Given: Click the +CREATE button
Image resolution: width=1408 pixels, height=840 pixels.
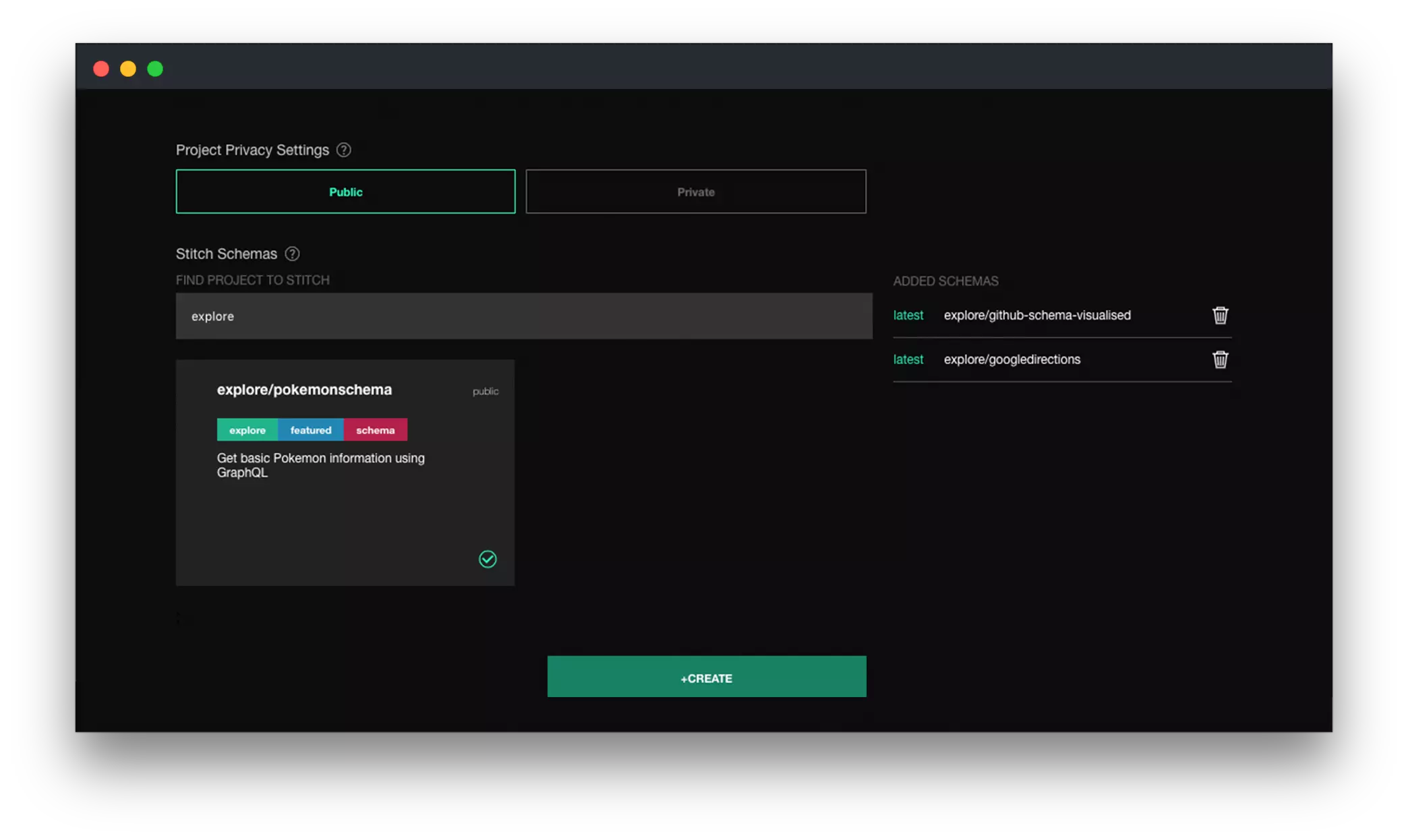Looking at the screenshot, I should (x=707, y=677).
